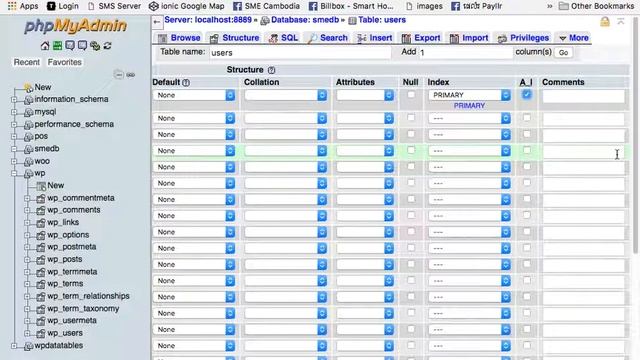Expand the pos database node
The width and height of the screenshot is (640, 360).
coord(14,137)
